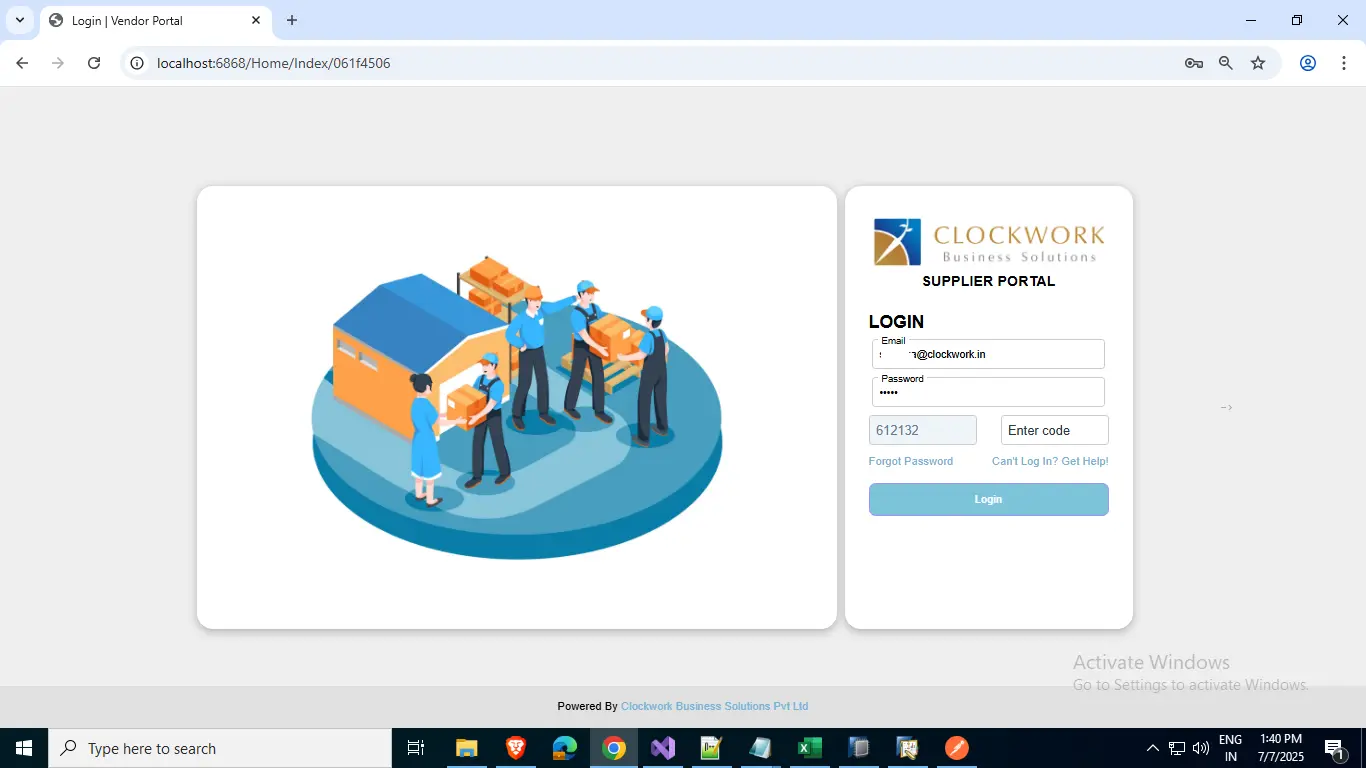
Task: Click the Enter code input field
Action: [1054, 430]
